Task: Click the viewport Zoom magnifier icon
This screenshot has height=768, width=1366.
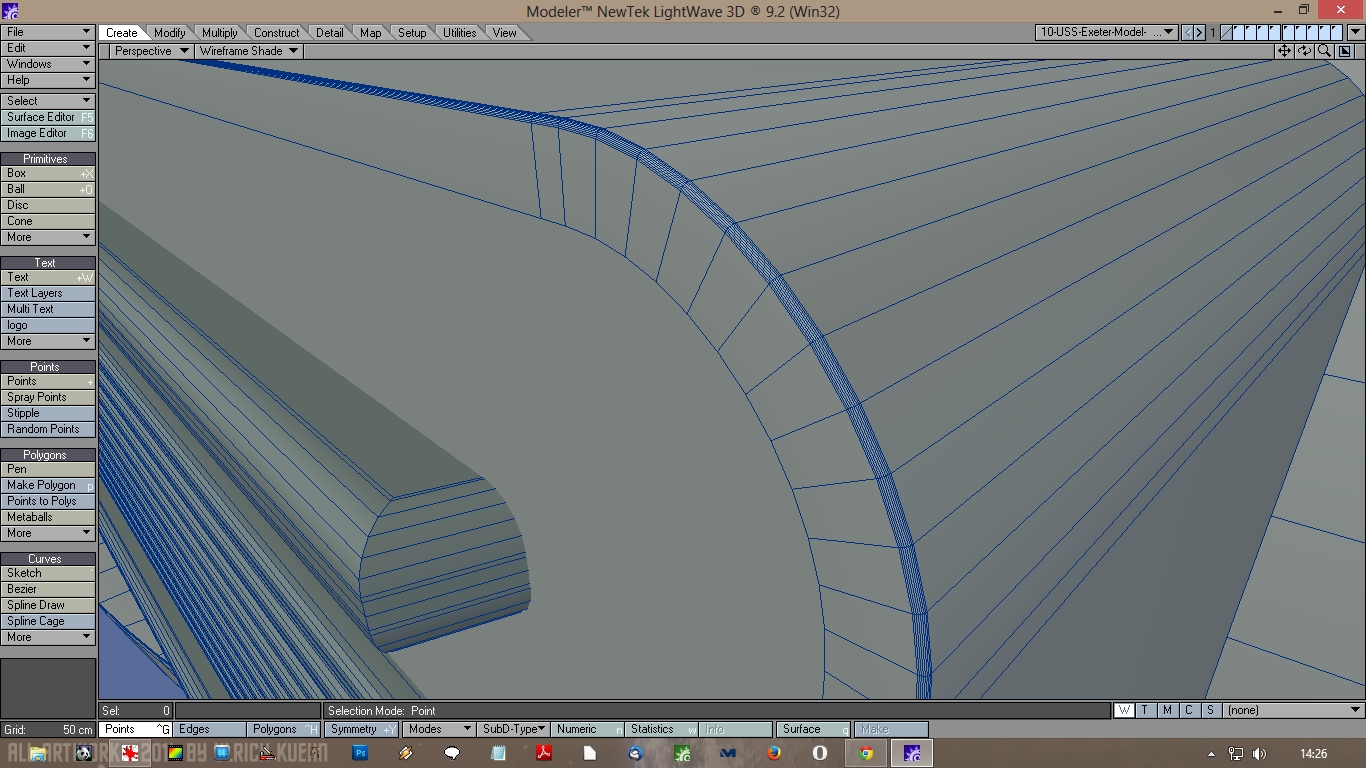Action: (1324, 51)
